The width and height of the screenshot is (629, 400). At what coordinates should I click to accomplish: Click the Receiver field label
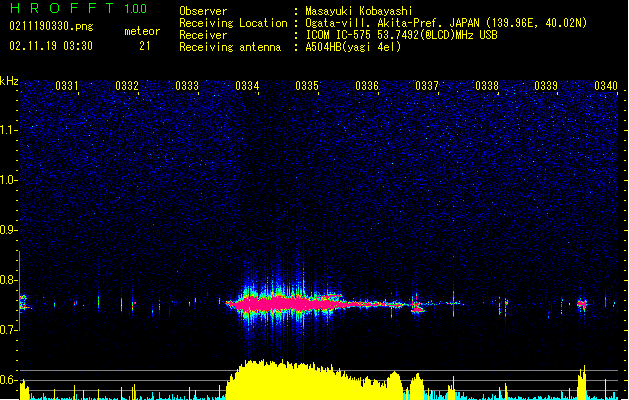(203, 35)
